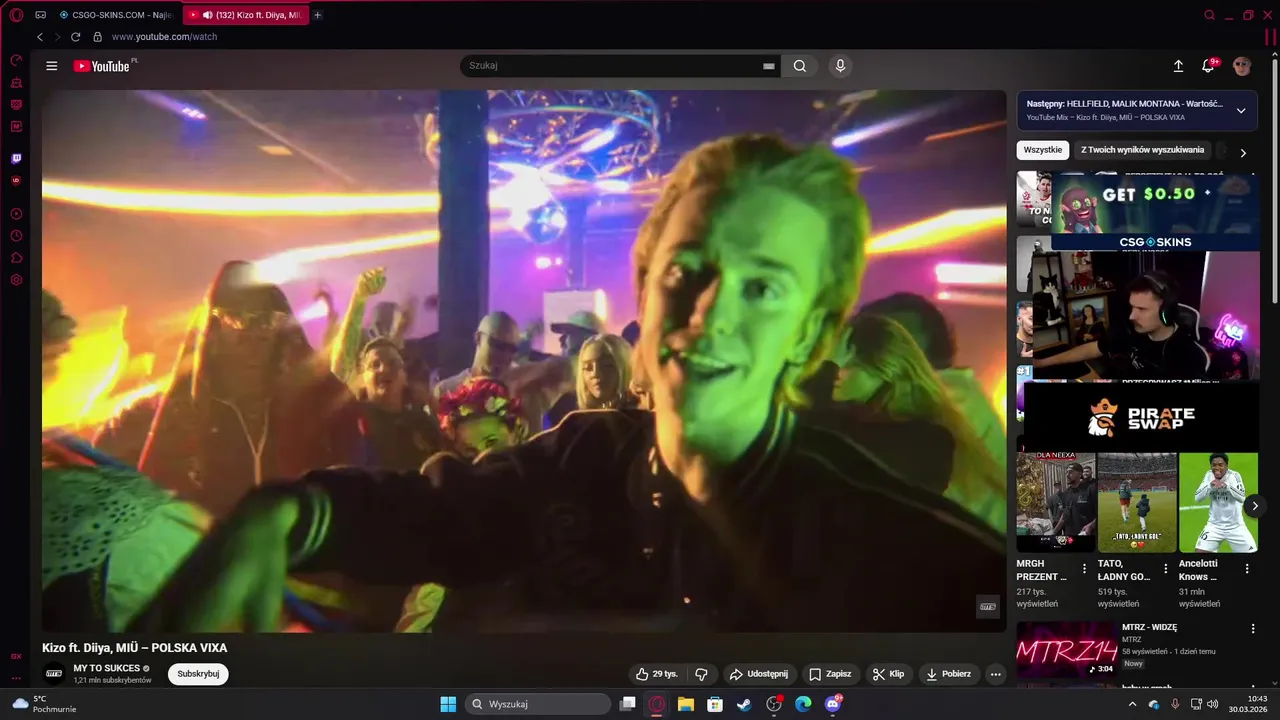Switch to CSGO-SKINS.COM browser tab

(115, 15)
